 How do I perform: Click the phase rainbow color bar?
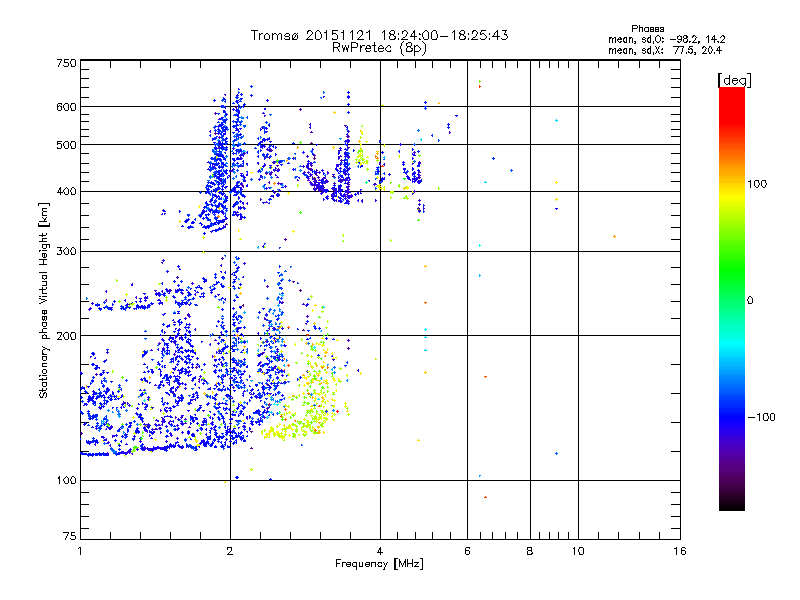coord(732,298)
